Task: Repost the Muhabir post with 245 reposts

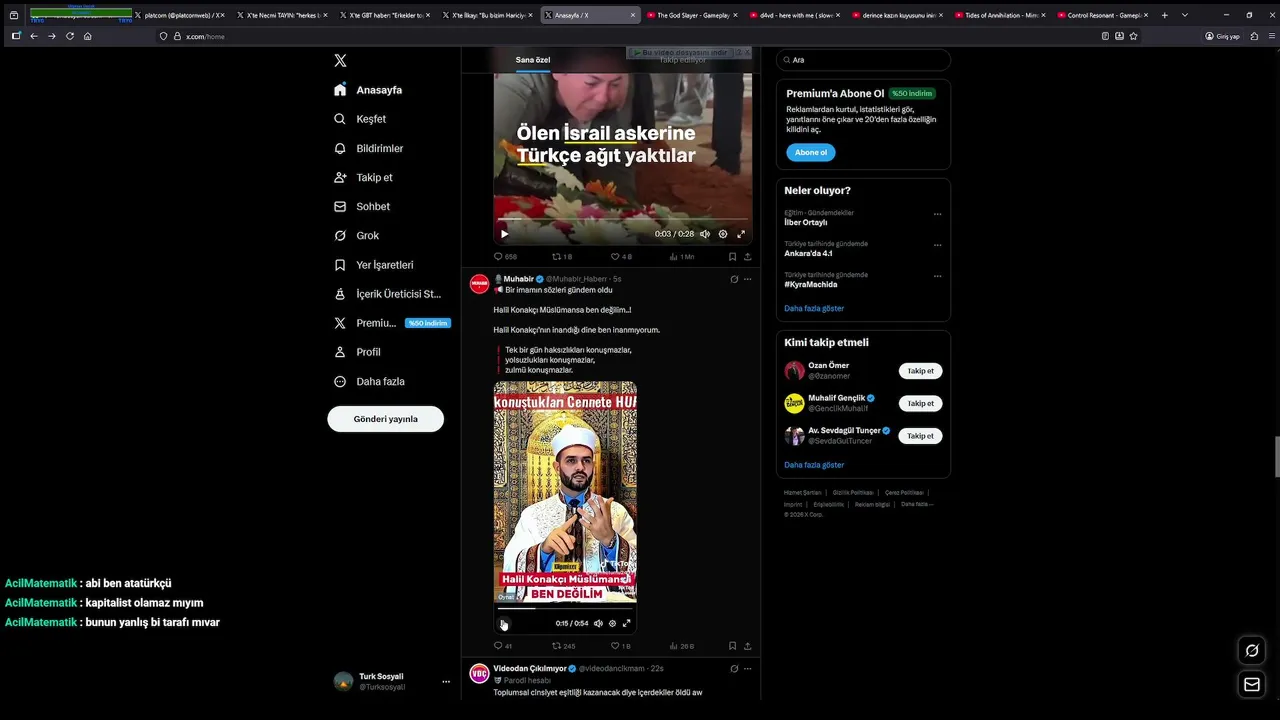Action: click(563, 646)
